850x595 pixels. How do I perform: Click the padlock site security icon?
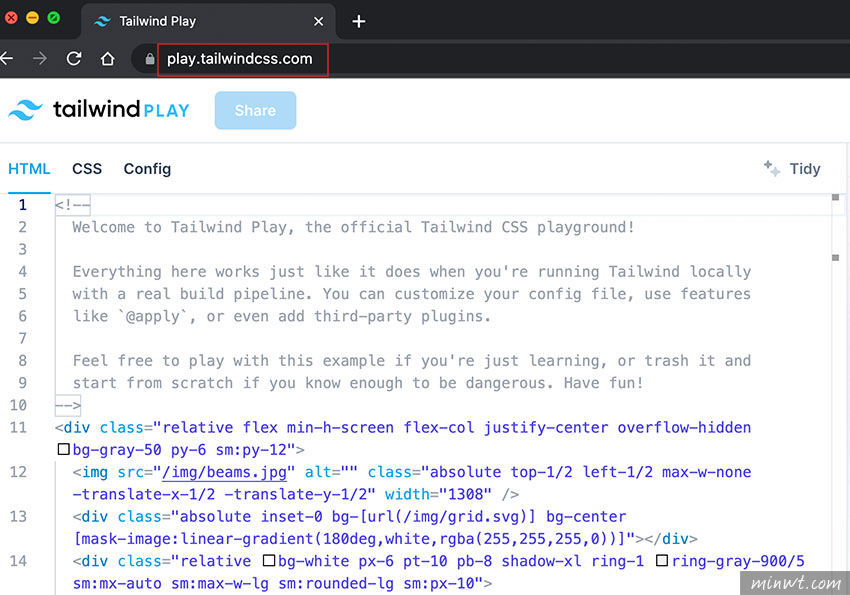(150, 59)
